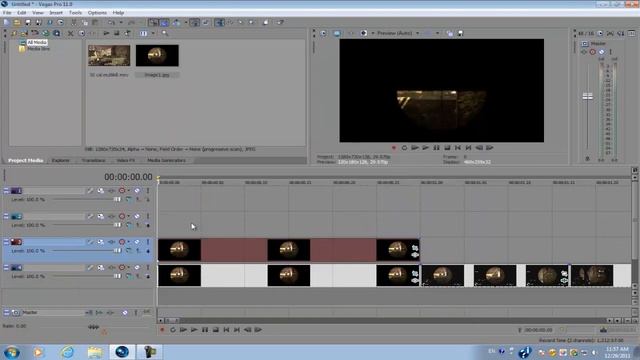Open the Tools menu

pyautogui.click(x=75, y=13)
